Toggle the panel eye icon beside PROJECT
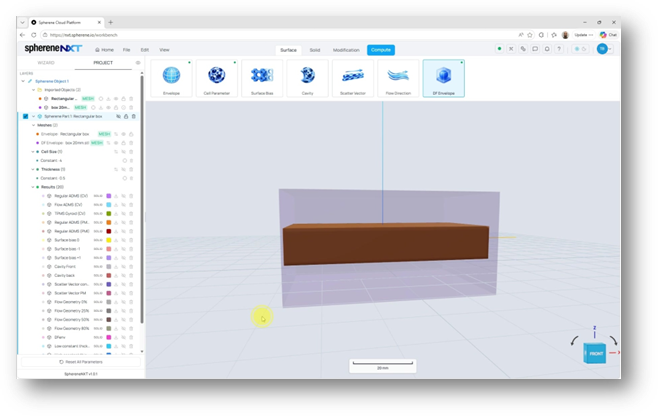 [138, 63]
